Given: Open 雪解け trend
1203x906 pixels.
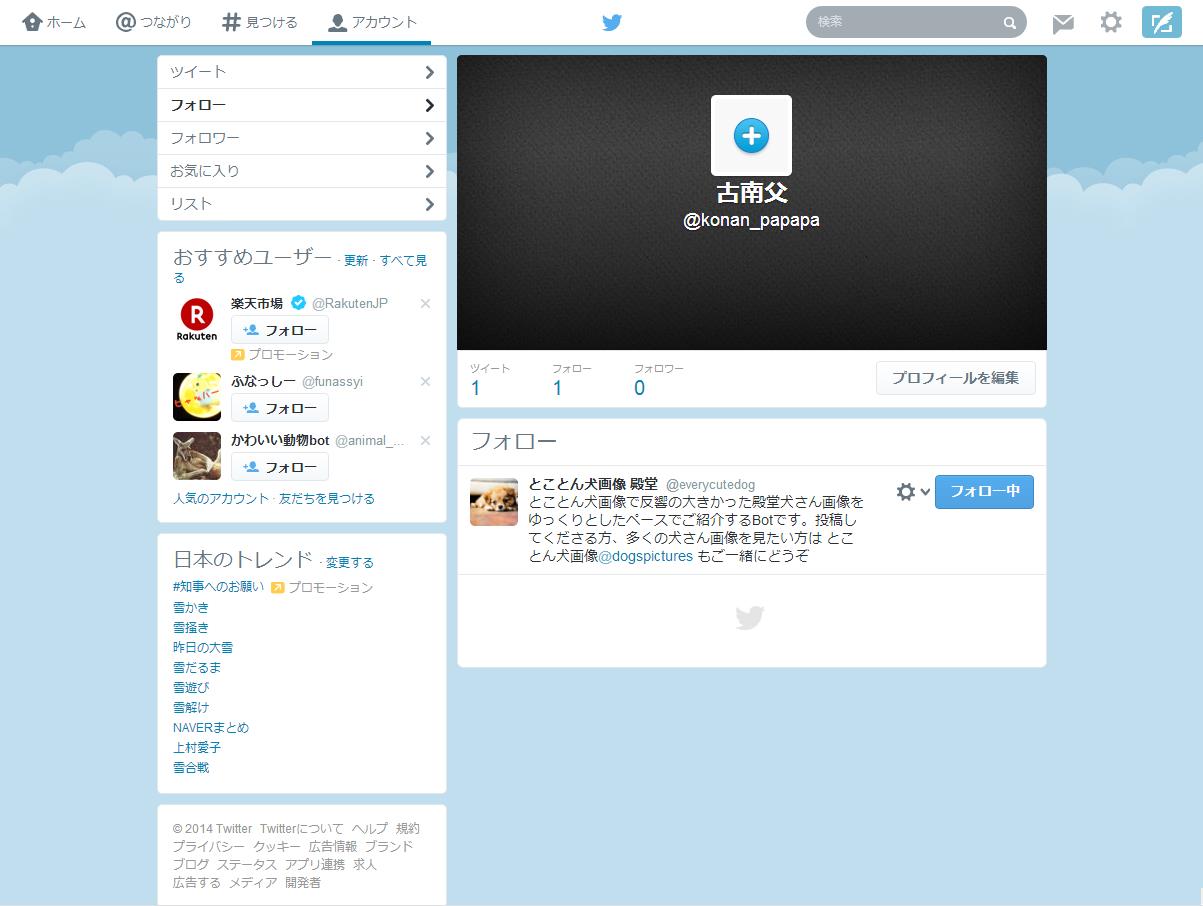Looking at the screenshot, I should pyautogui.click(x=191, y=708).
